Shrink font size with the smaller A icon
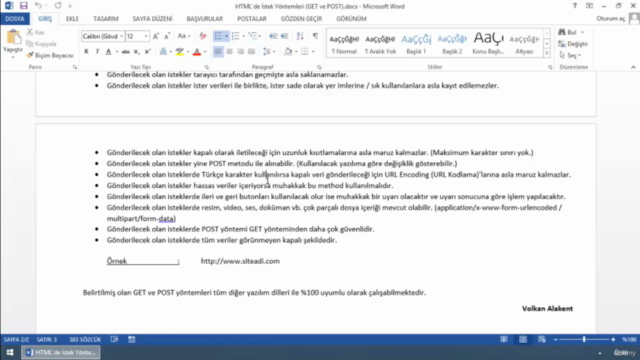Image resolution: width=640 pixels, height=360 pixels. coord(167,36)
